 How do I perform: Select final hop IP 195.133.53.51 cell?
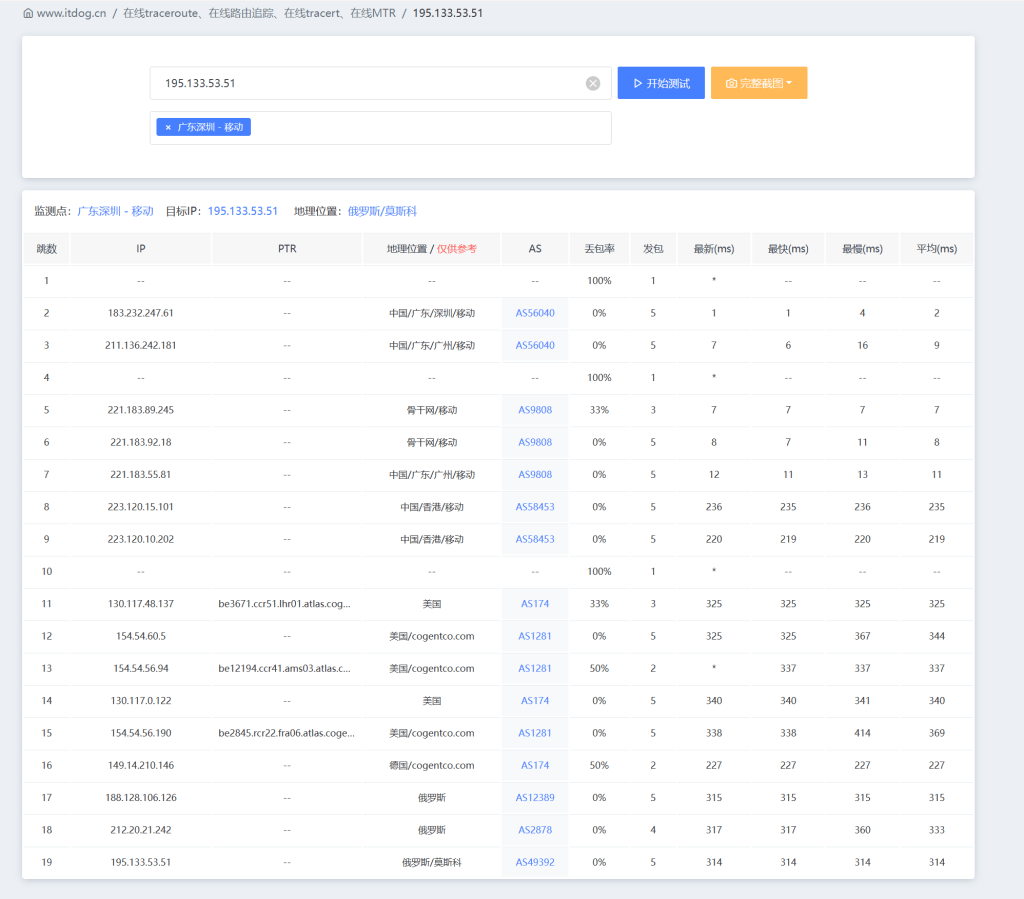pos(140,862)
